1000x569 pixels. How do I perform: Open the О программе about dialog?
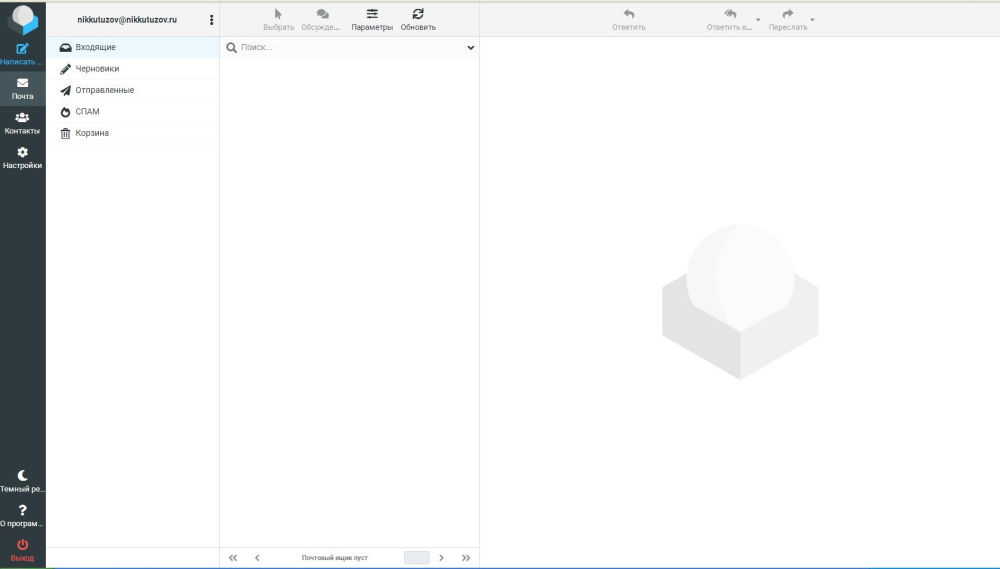pyautogui.click(x=22, y=516)
